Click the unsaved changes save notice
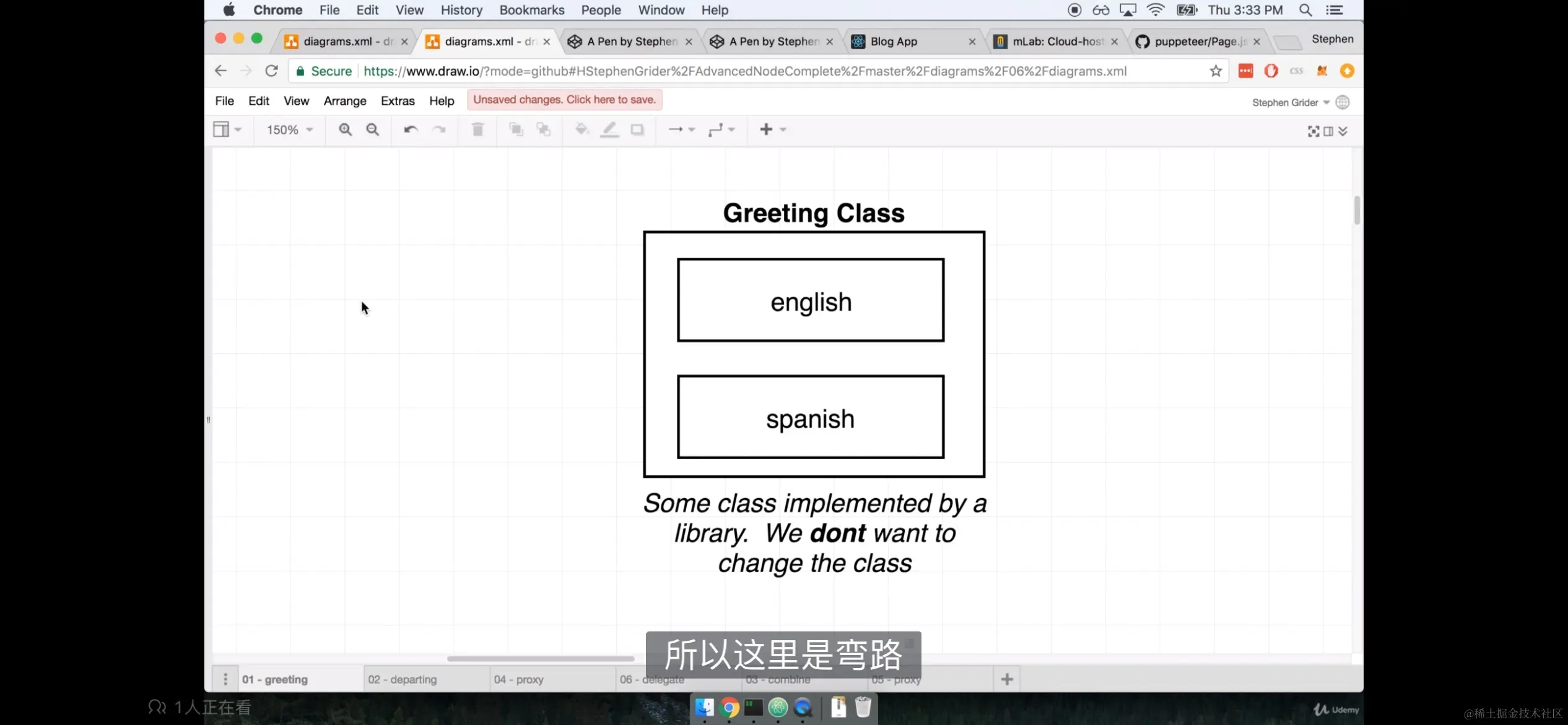1568x725 pixels. 564,100
